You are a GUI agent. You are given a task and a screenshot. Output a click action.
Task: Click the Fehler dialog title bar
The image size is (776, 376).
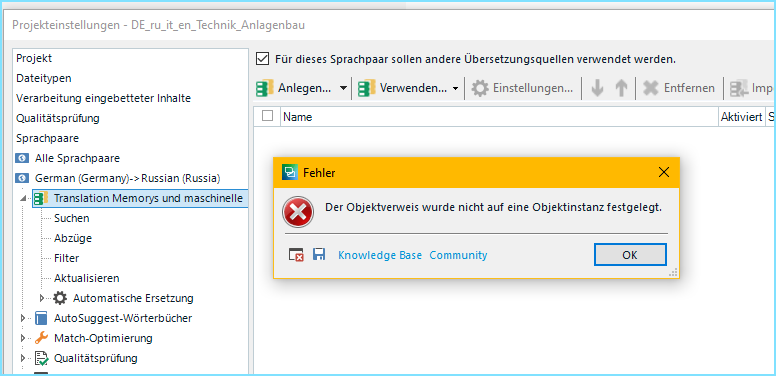coord(476,172)
